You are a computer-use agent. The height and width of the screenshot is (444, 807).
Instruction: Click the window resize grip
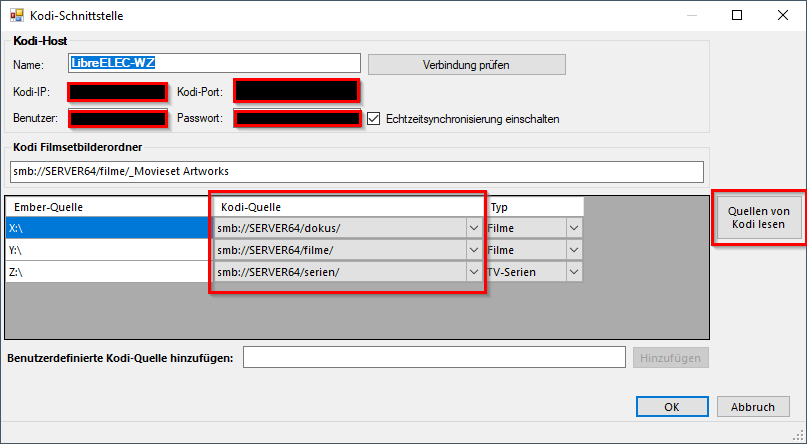pos(800,437)
